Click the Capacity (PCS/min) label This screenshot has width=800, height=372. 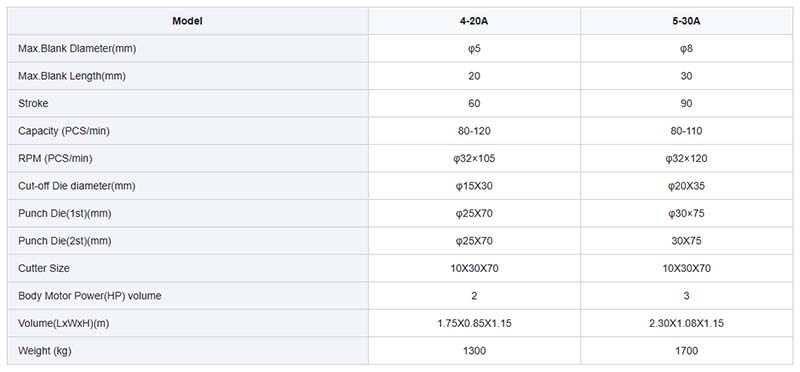coord(64,131)
